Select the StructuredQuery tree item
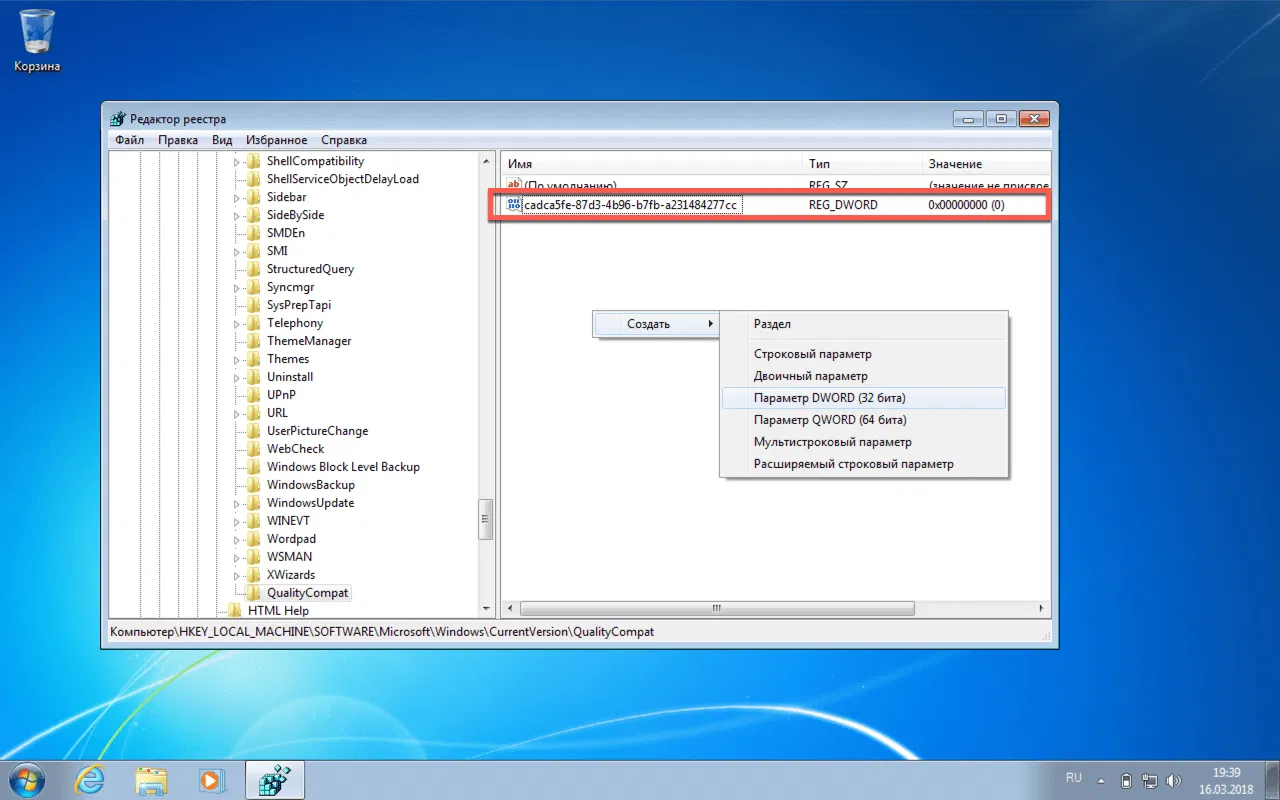 coord(311,268)
